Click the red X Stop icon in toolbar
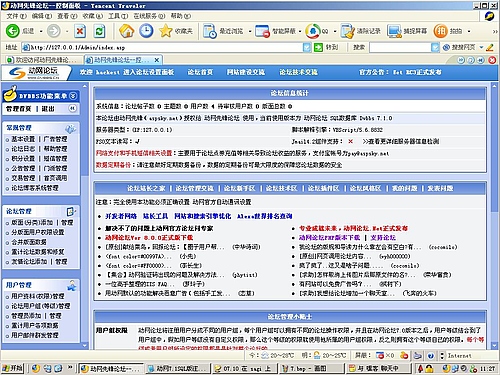Viewport: 500px width, 375px height. coord(80,31)
